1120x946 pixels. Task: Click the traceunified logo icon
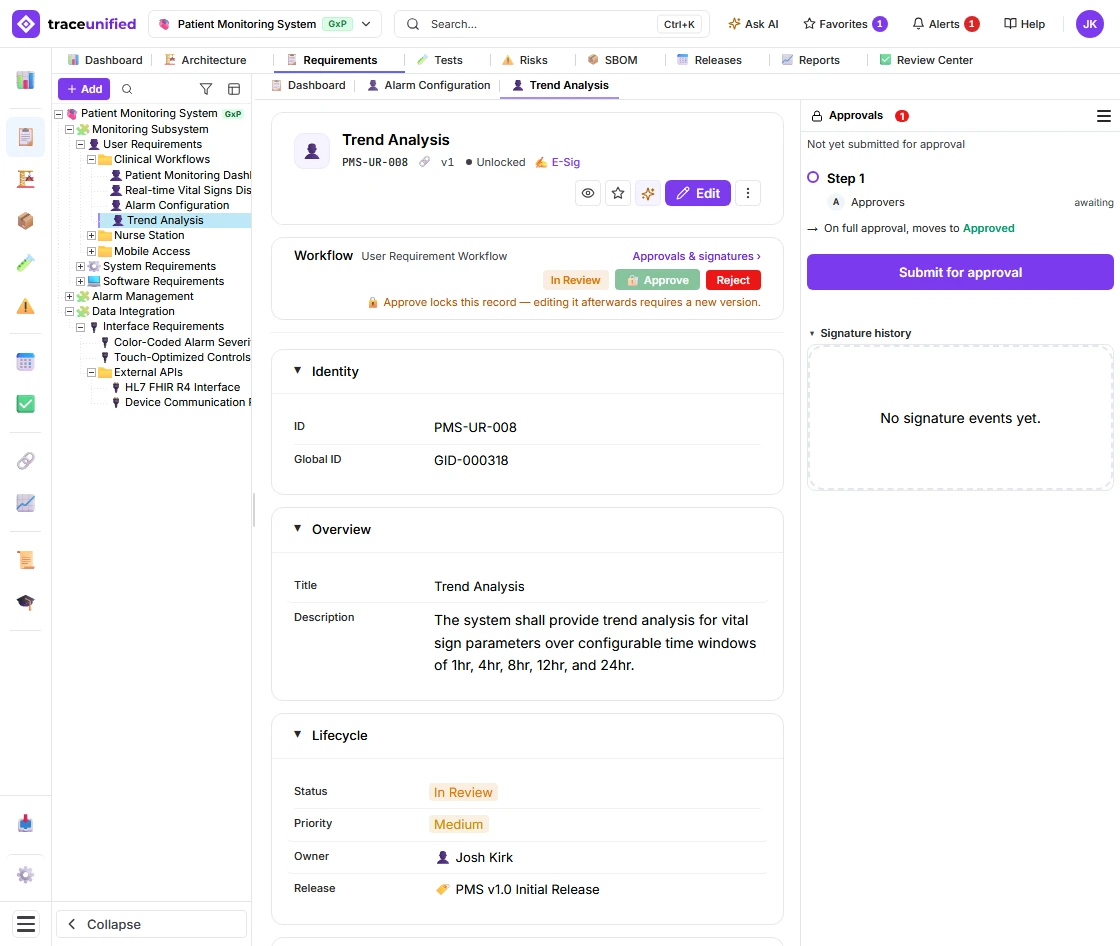click(x=26, y=24)
